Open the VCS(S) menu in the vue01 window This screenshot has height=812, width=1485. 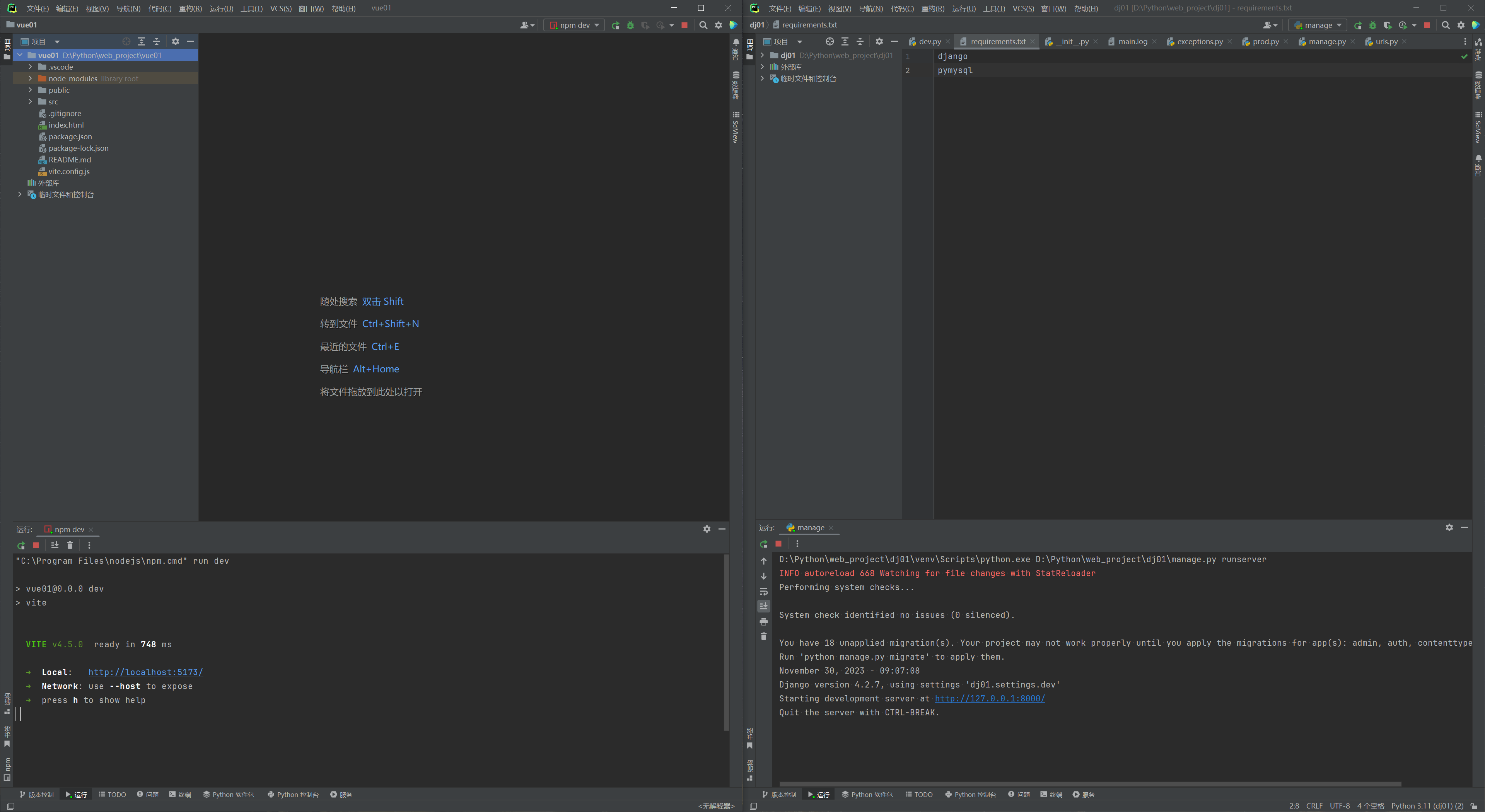point(280,9)
